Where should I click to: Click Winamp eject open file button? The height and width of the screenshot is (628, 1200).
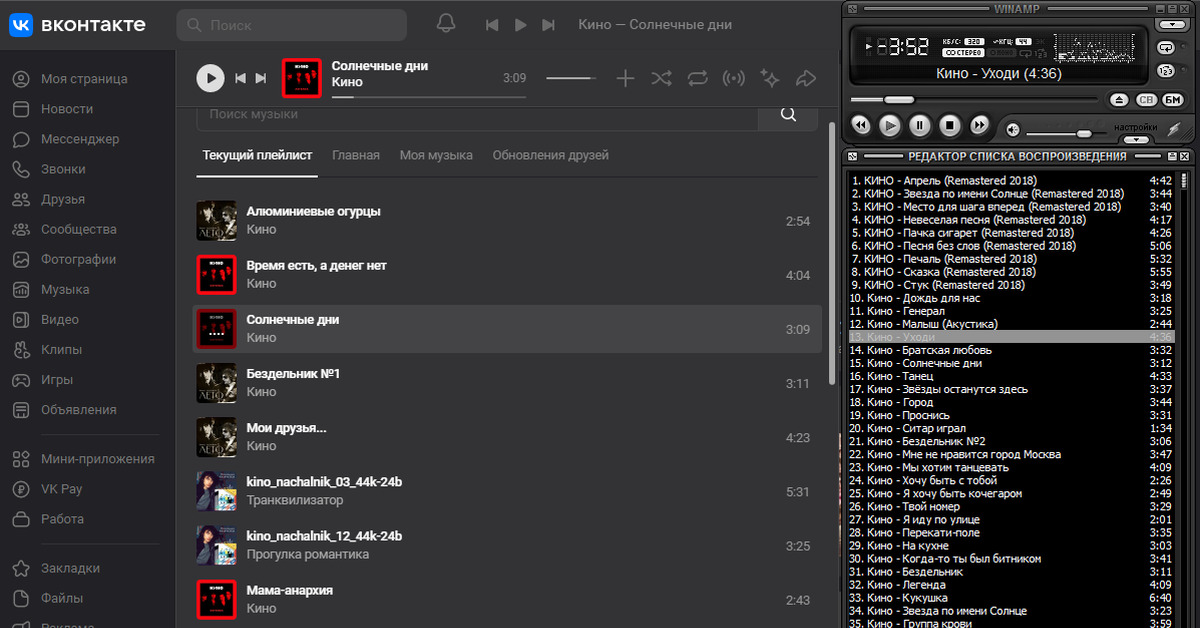click(1120, 100)
